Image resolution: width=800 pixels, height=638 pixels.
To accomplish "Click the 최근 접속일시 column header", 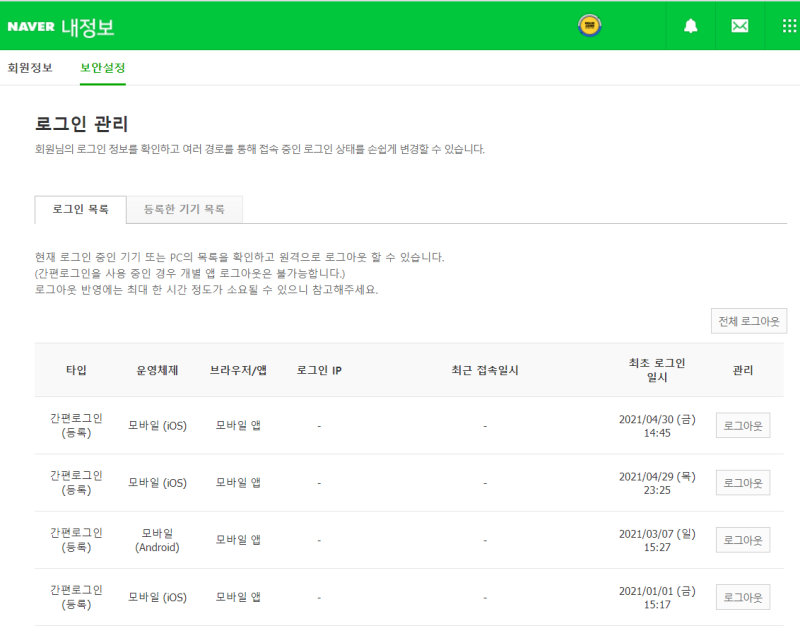I will (x=485, y=370).
